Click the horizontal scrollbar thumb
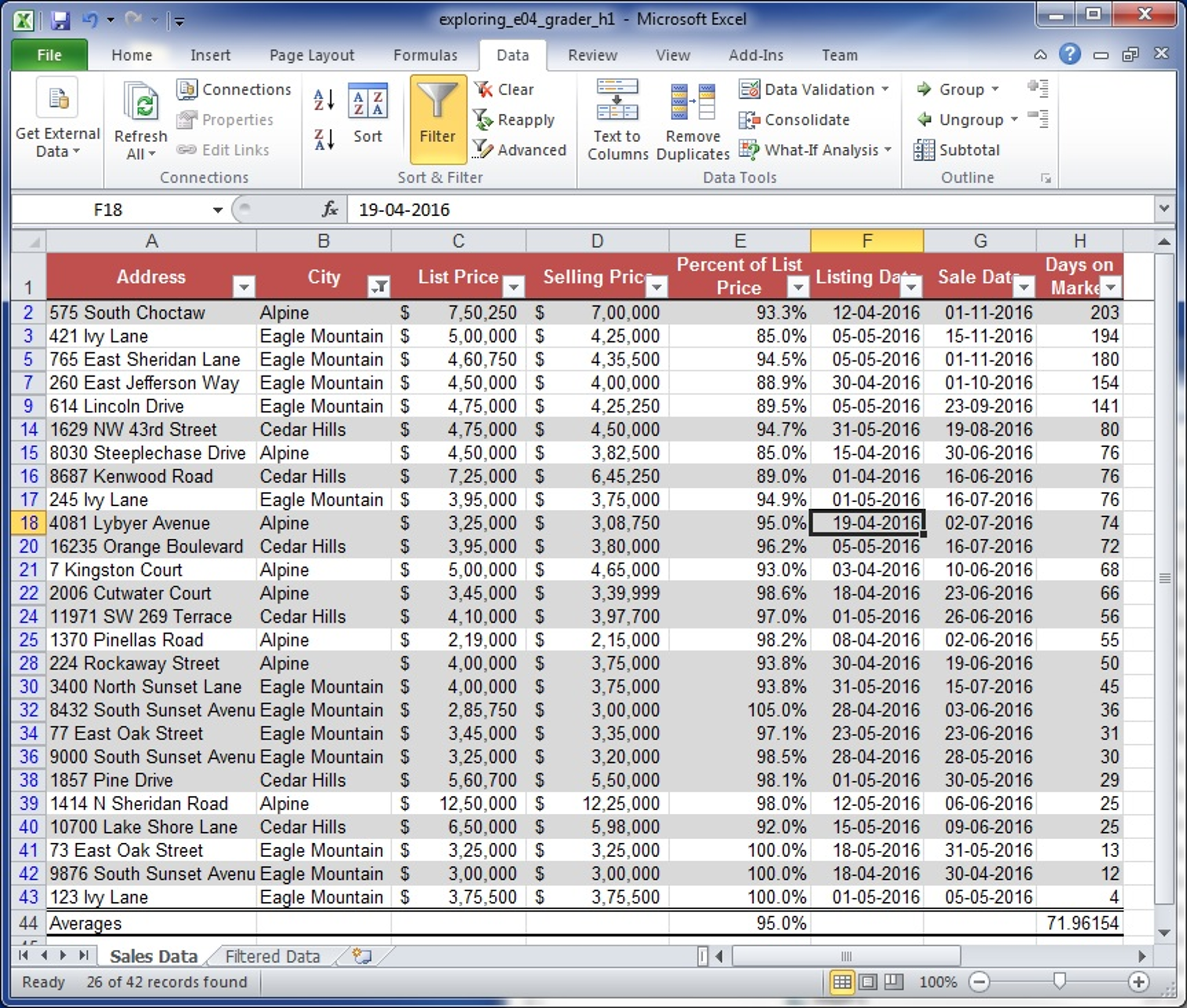The width and height of the screenshot is (1187, 1008). (846, 956)
